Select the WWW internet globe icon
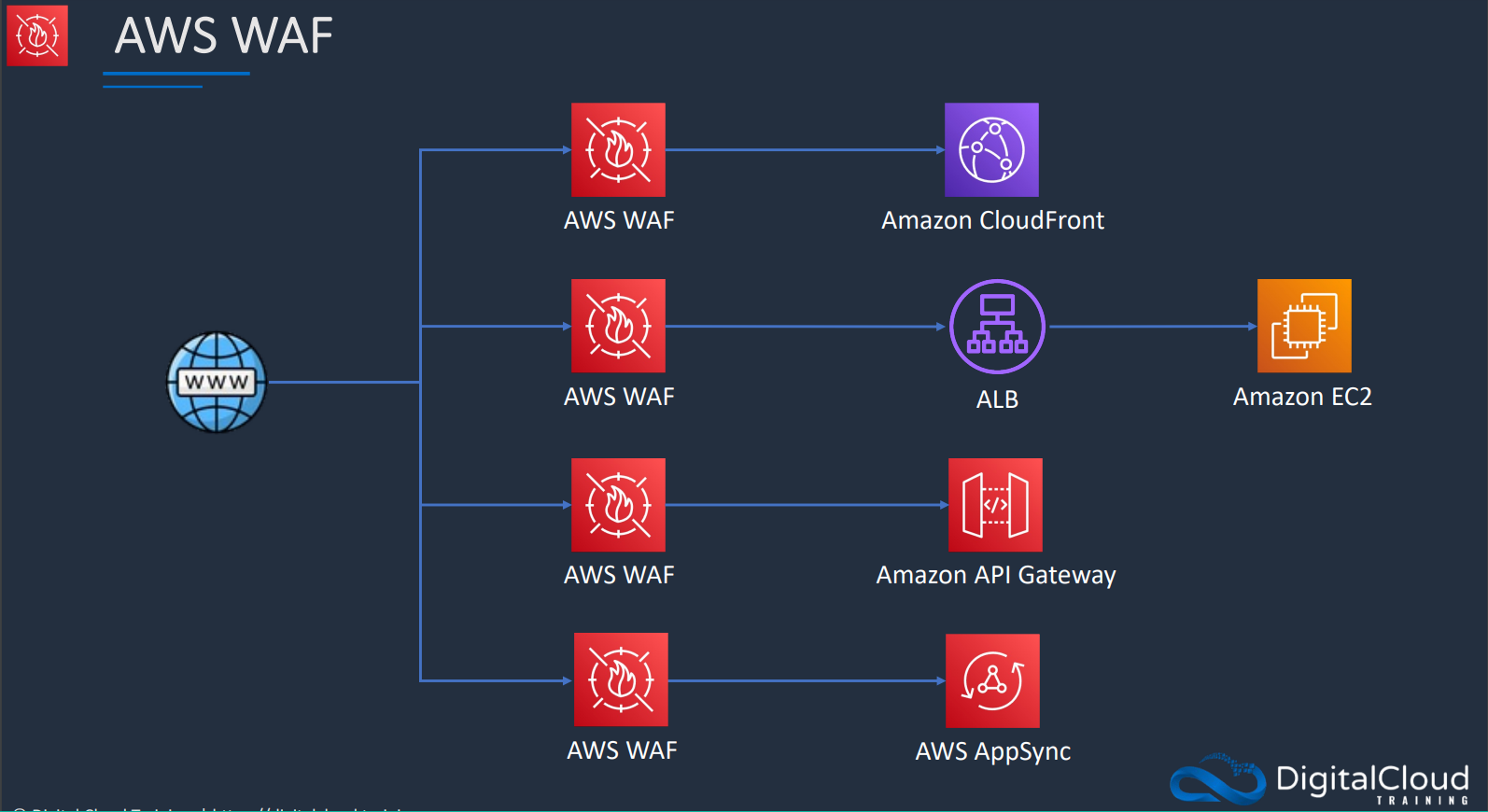 click(217, 383)
